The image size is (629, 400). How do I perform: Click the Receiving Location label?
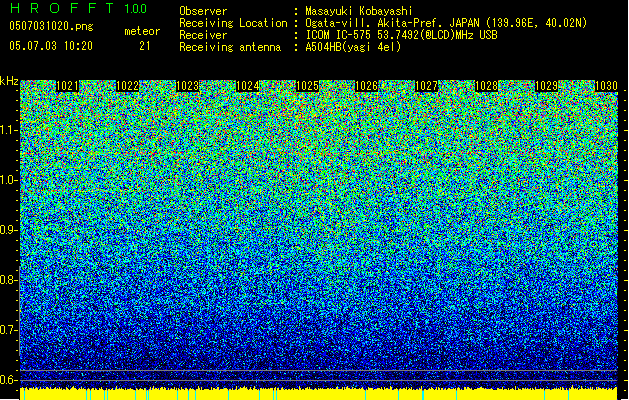click(x=233, y=23)
